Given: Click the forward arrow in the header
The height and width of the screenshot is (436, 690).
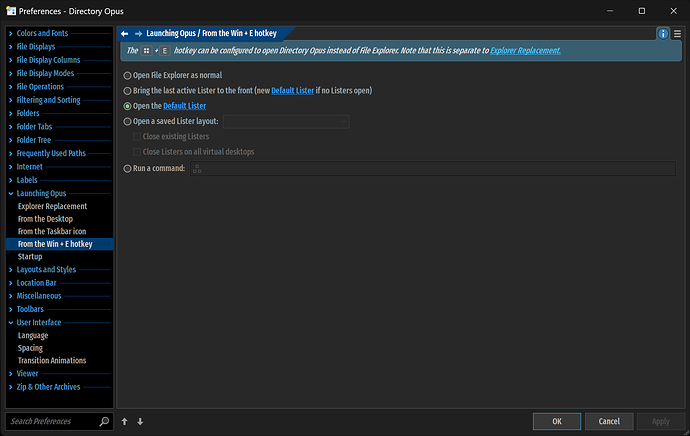Looking at the screenshot, I should (139, 33).
